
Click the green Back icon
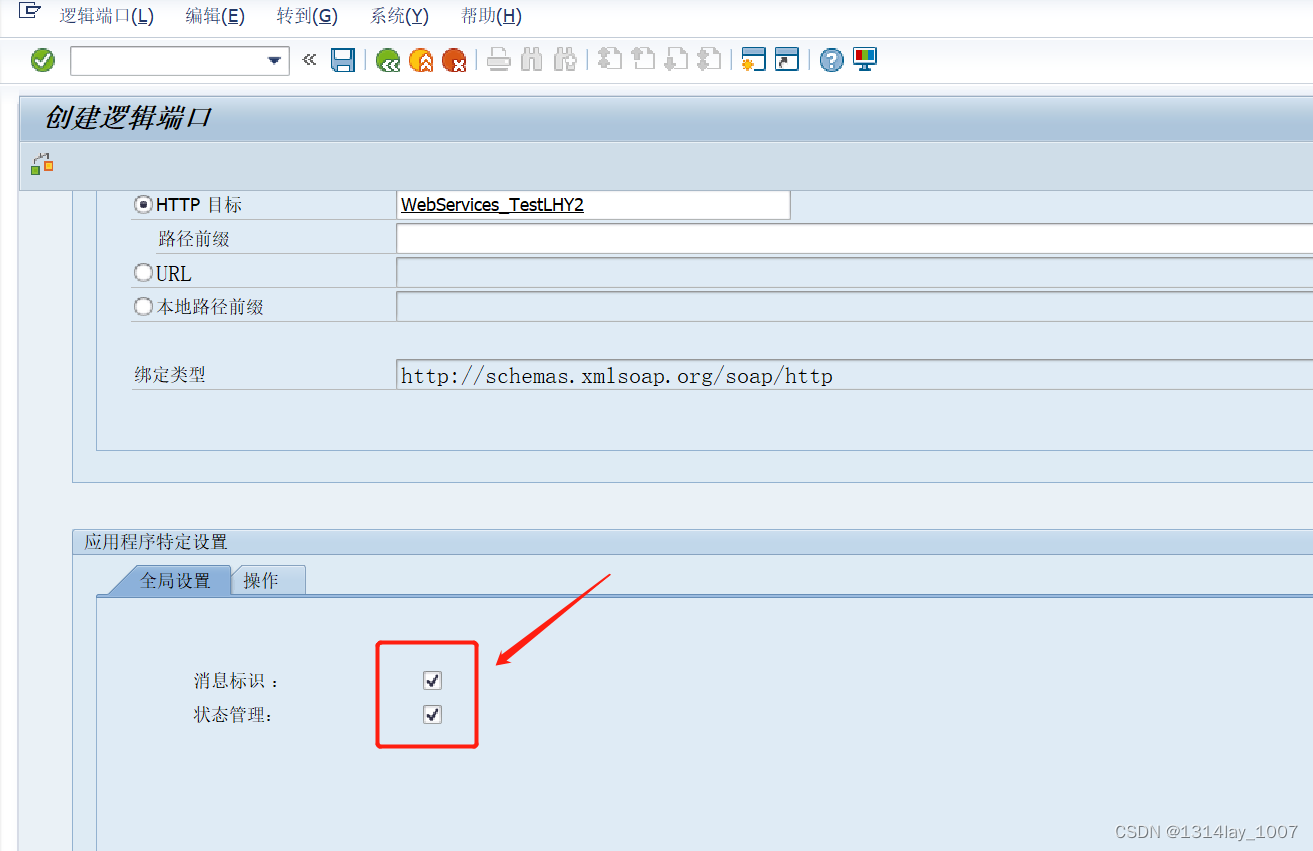(388, 60)
